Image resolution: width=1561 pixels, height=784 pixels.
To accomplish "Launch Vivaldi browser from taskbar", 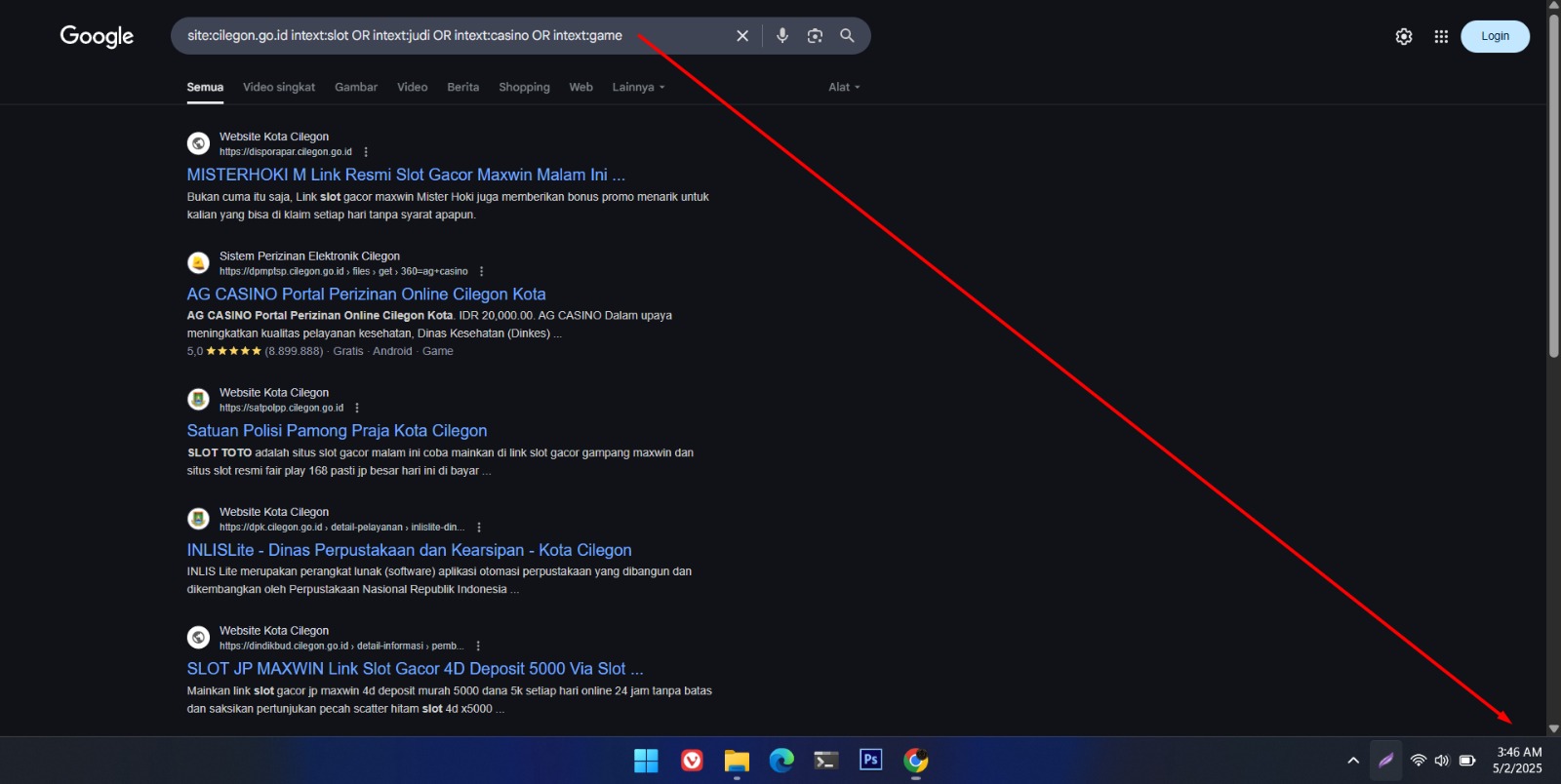I will (692, 760).
